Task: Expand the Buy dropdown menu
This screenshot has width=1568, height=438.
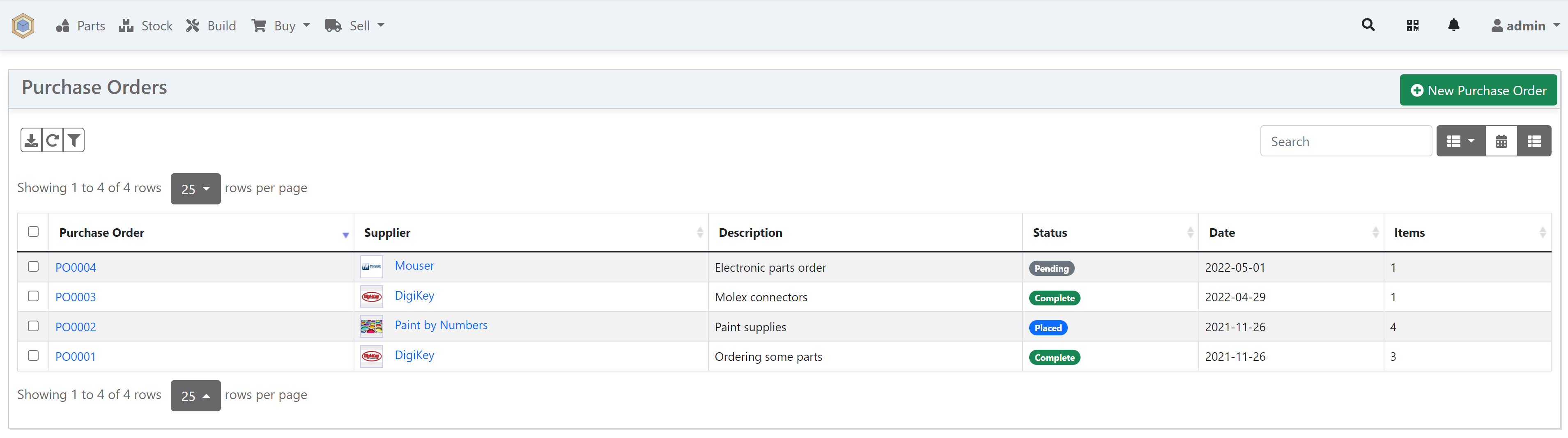Action: click(281, 25)
